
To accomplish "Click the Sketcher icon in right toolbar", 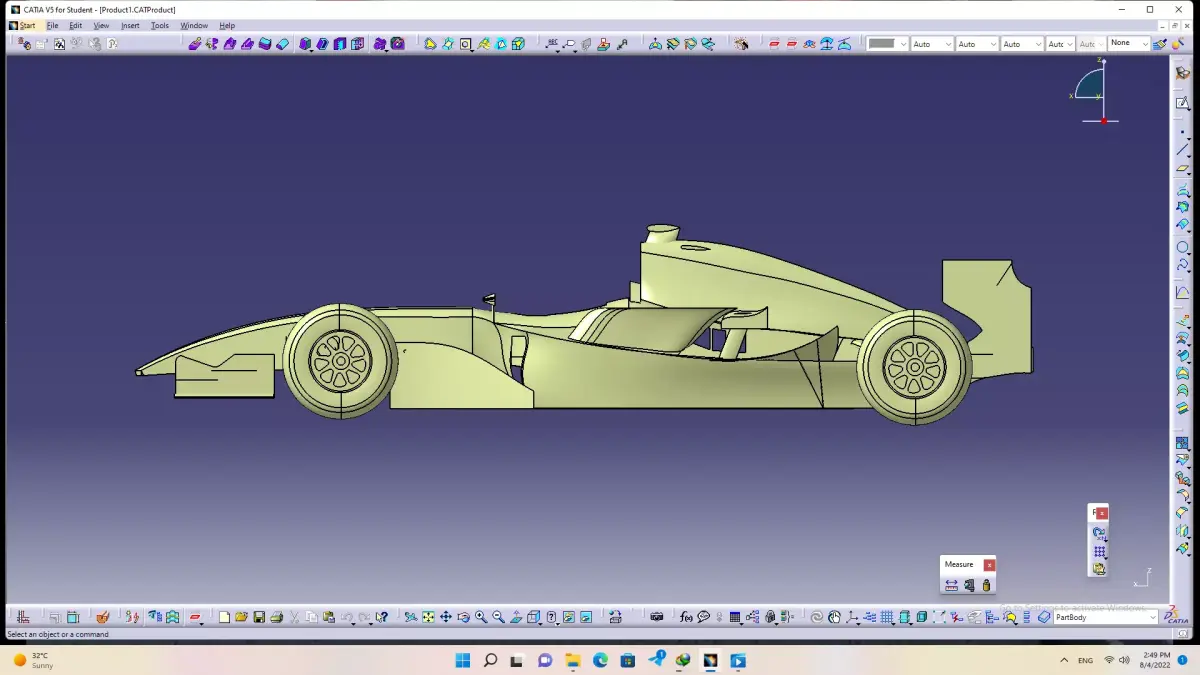I will [1183, 103].
